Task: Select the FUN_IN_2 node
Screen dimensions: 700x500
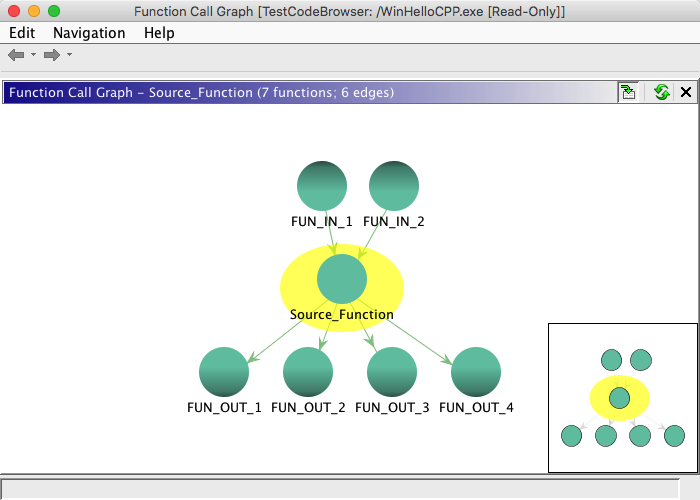Action: click(394, 186)
